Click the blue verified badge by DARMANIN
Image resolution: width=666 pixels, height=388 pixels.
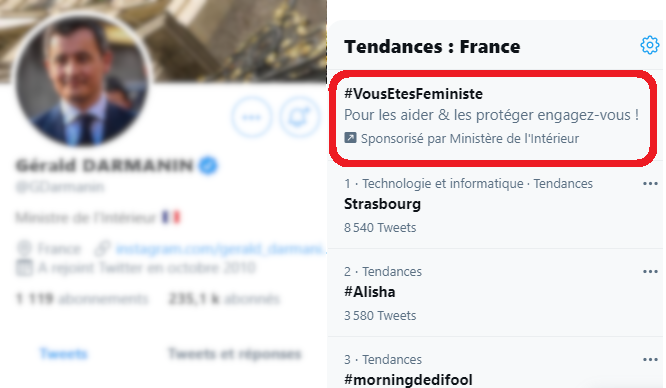(208, 165)
